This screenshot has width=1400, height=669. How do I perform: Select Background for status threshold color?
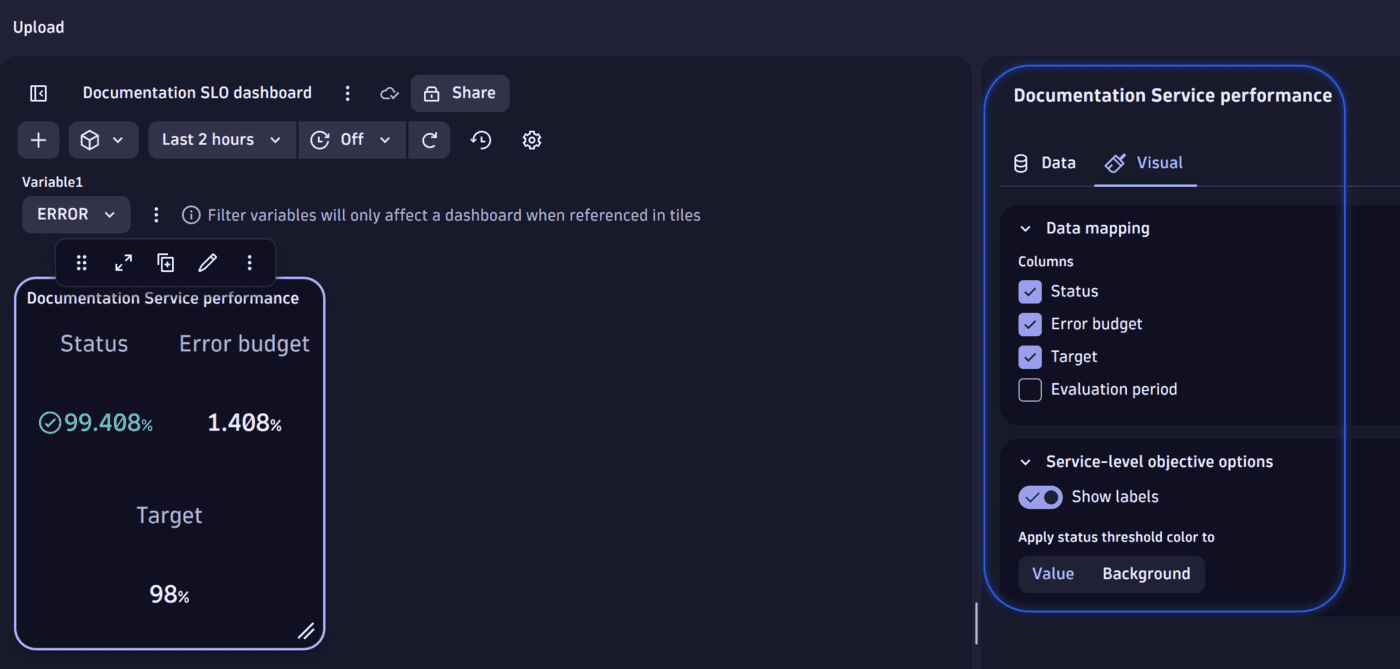point(1146,573)
